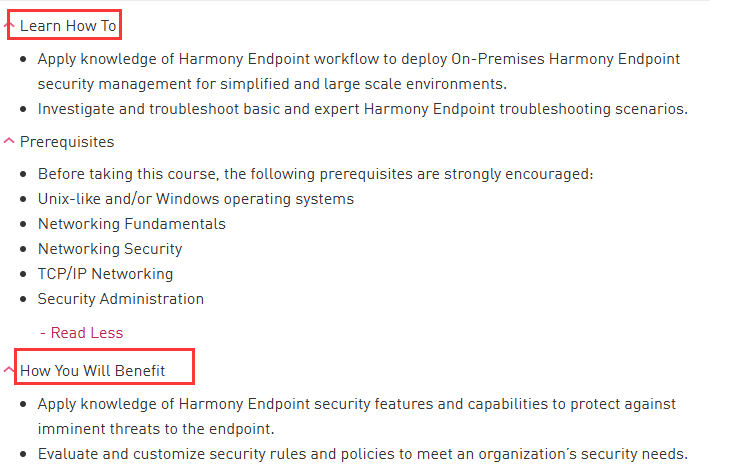Click 'Before taking this course' bullet text
Screen dimensions: 736x473
tap(315, 174)
